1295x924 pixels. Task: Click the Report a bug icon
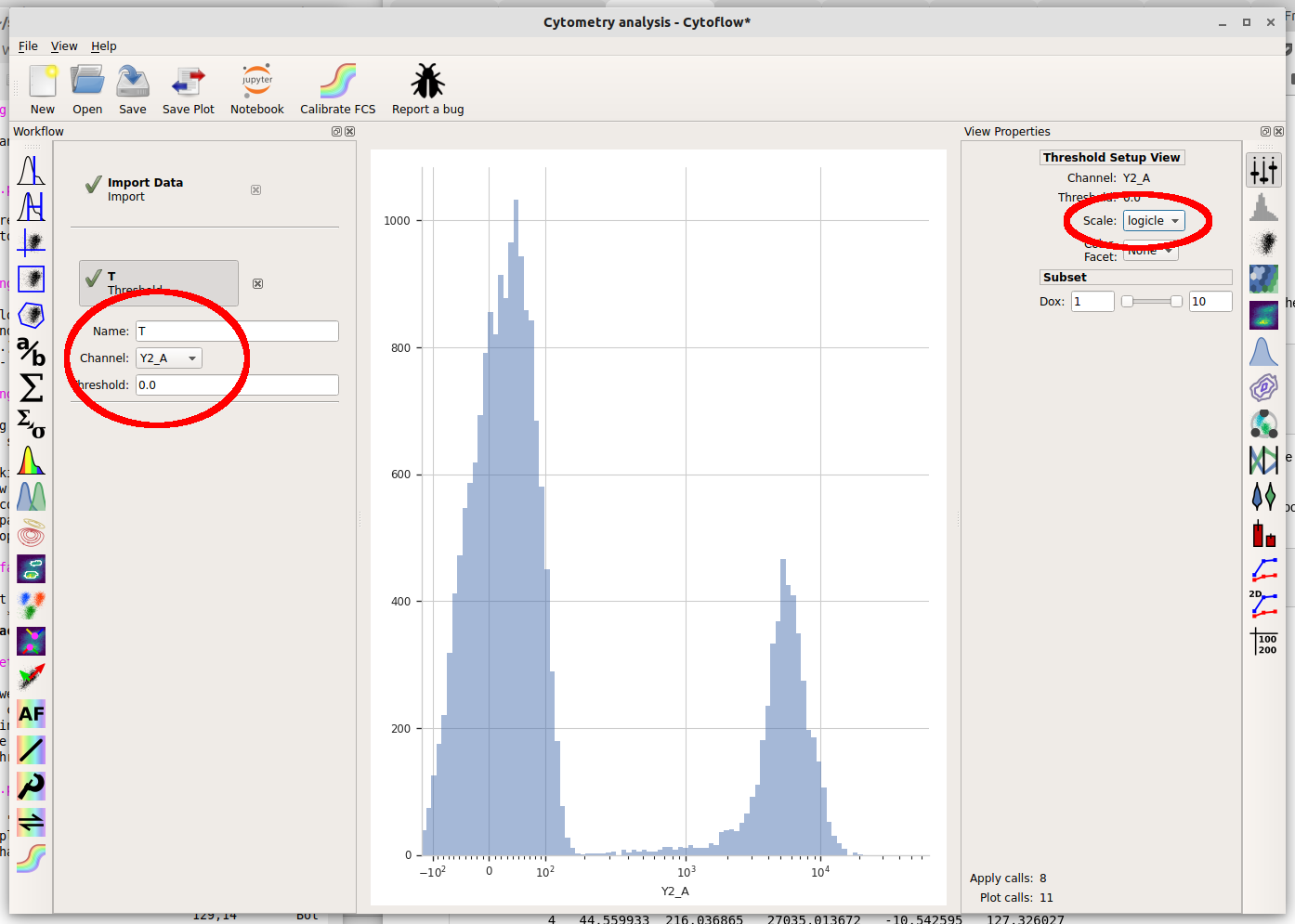[x=428, y=82]
